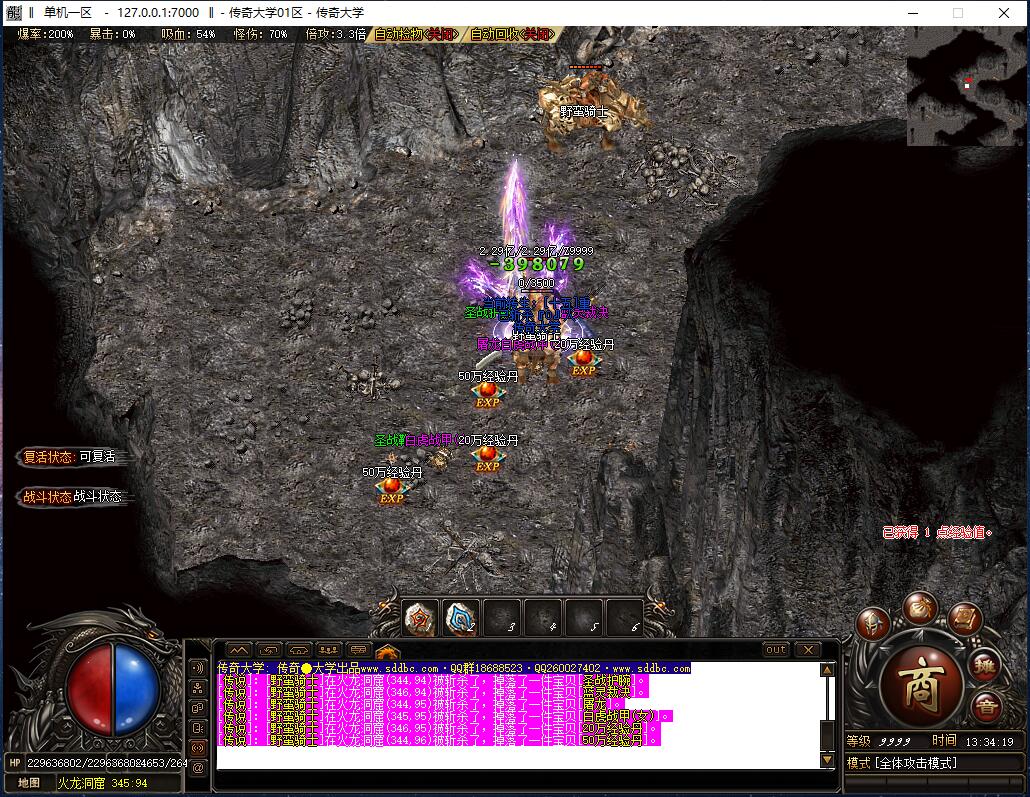Open the stall 摊 orb button

(983, 667)
